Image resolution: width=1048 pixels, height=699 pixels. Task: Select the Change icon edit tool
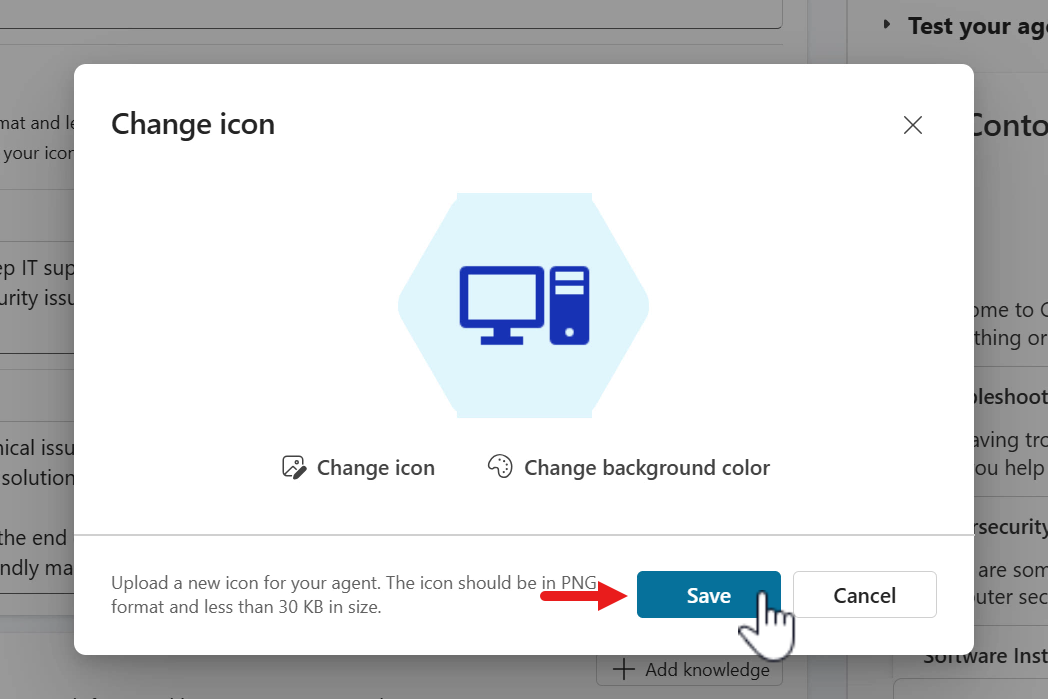click(293, 467)
